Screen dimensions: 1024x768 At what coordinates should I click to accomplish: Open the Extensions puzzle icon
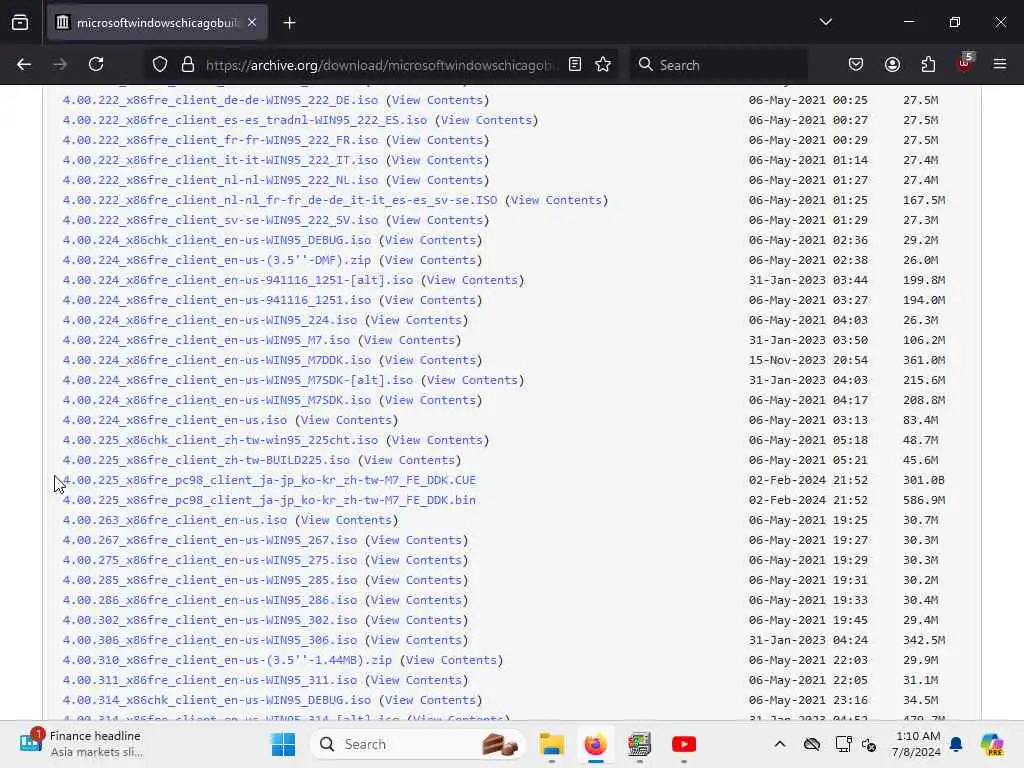coord(928,65)
